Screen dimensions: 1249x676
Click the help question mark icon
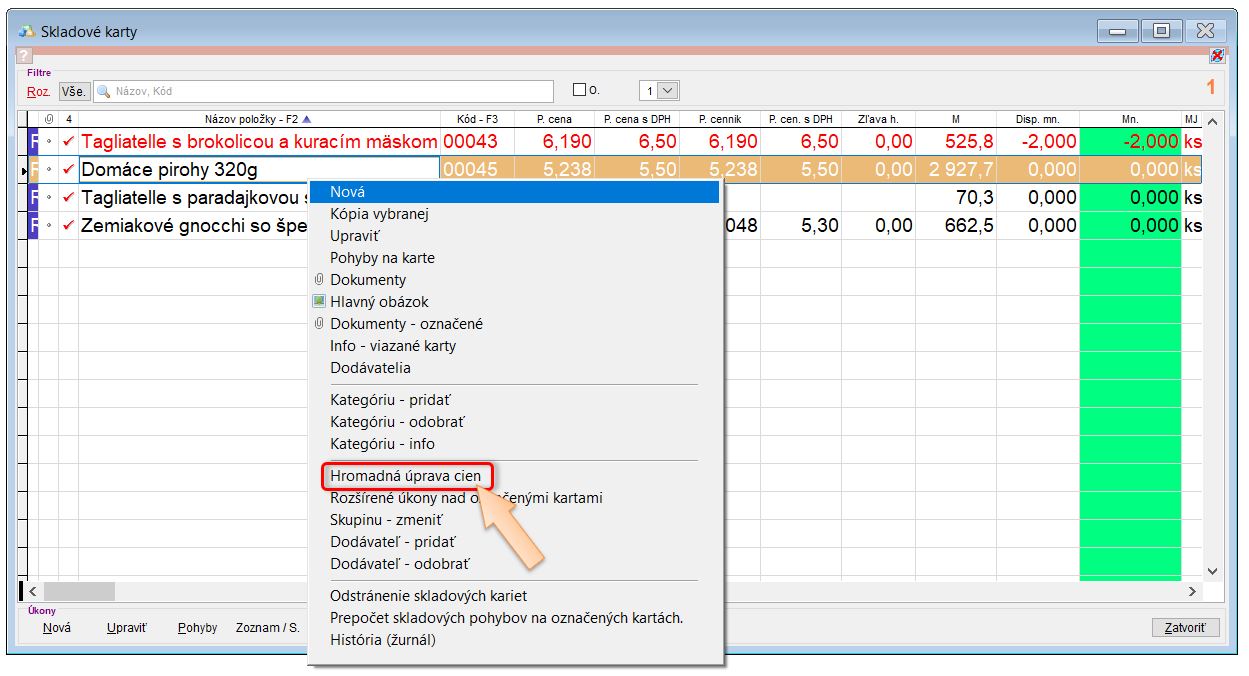point(25,56)
